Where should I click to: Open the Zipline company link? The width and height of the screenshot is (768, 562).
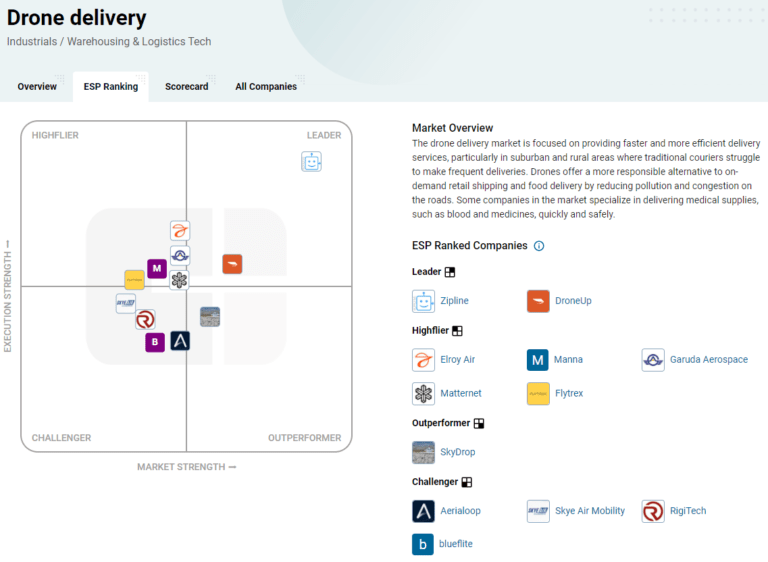pos(454,301)
